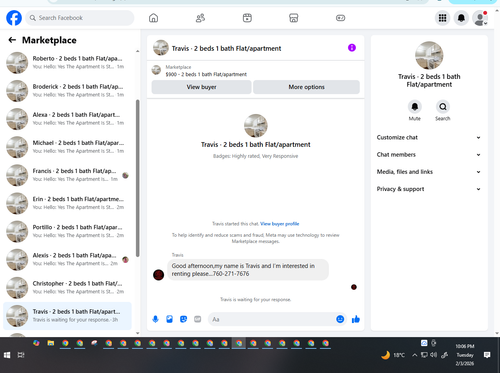Click the chat header title Travis

coord(226,48)
